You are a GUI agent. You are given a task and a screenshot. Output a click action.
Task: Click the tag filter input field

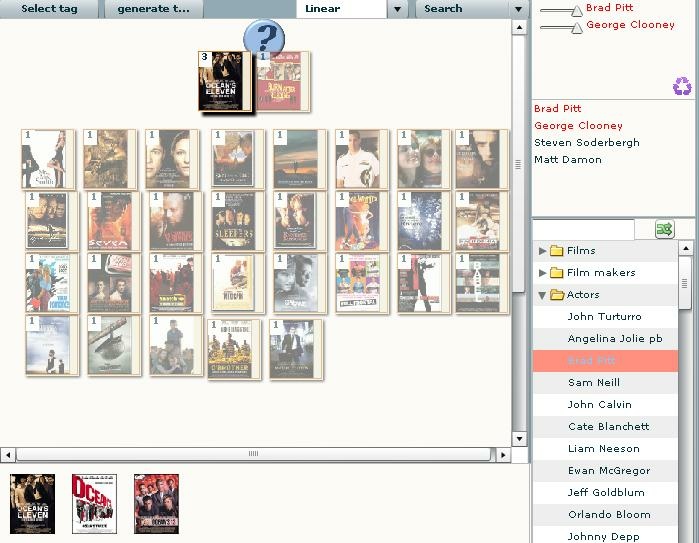click(x=583, y=229)
